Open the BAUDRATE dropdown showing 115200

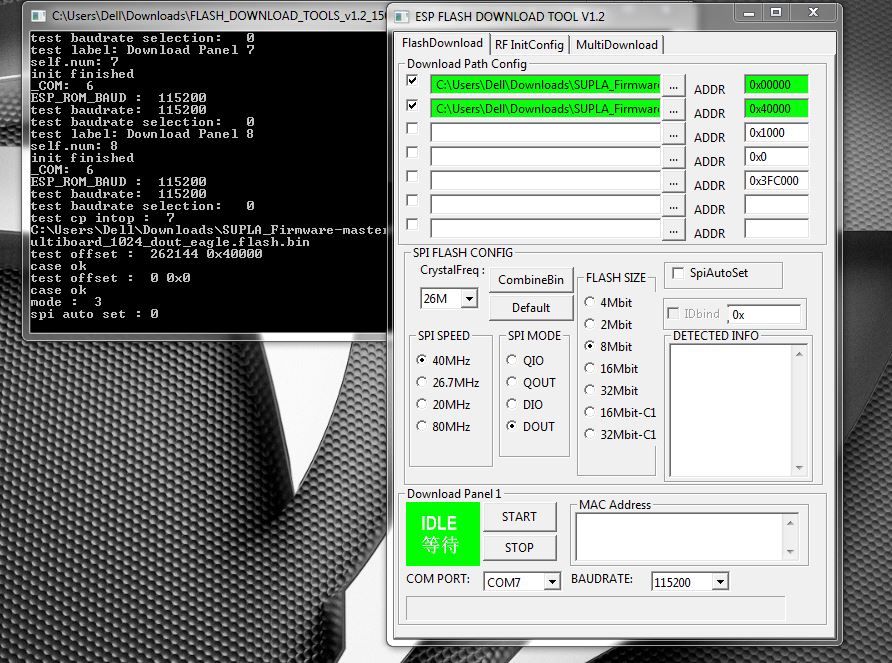point(720,582)
